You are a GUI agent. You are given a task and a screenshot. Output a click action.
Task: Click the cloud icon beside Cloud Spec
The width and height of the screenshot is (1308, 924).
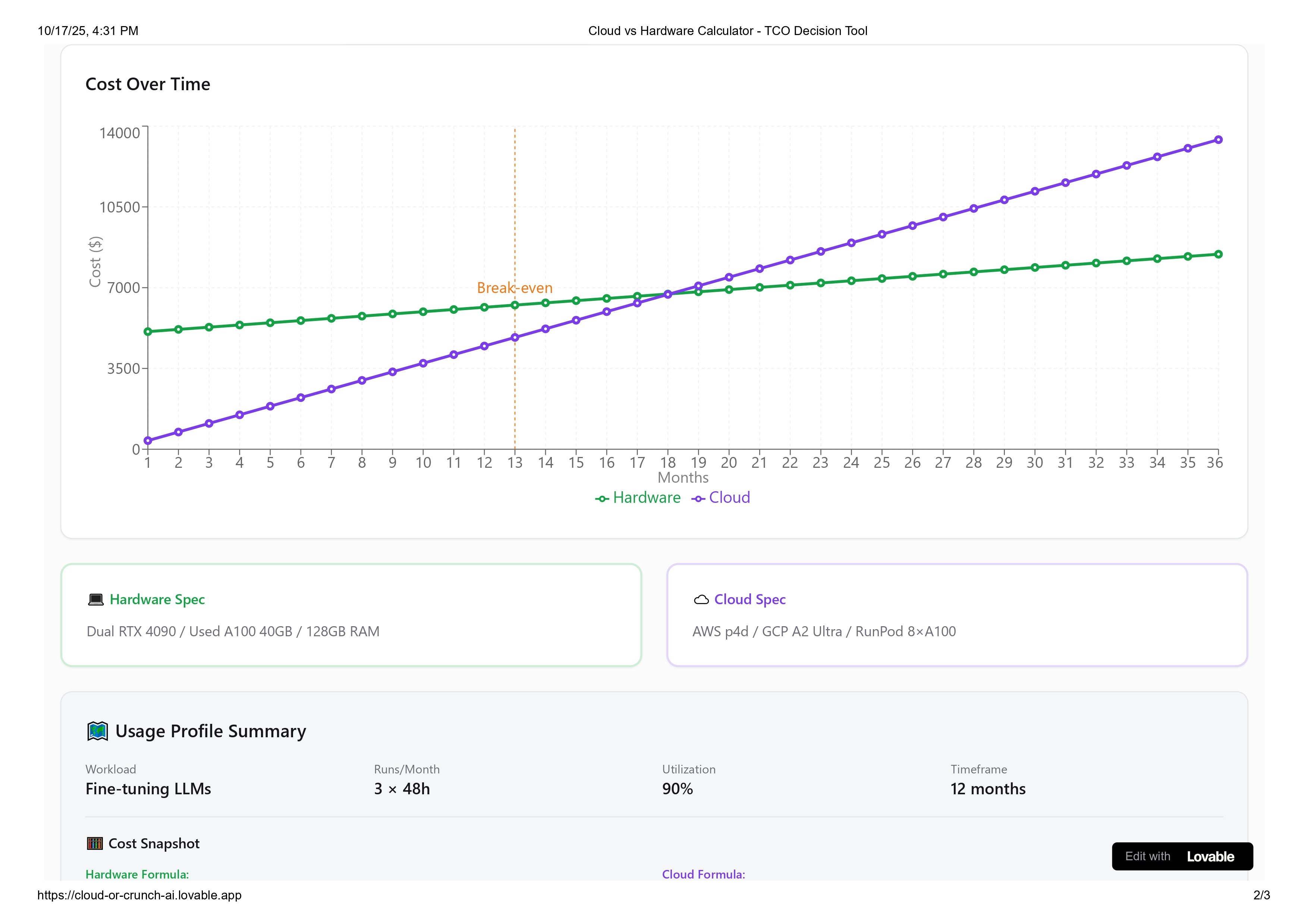(701, 599)
